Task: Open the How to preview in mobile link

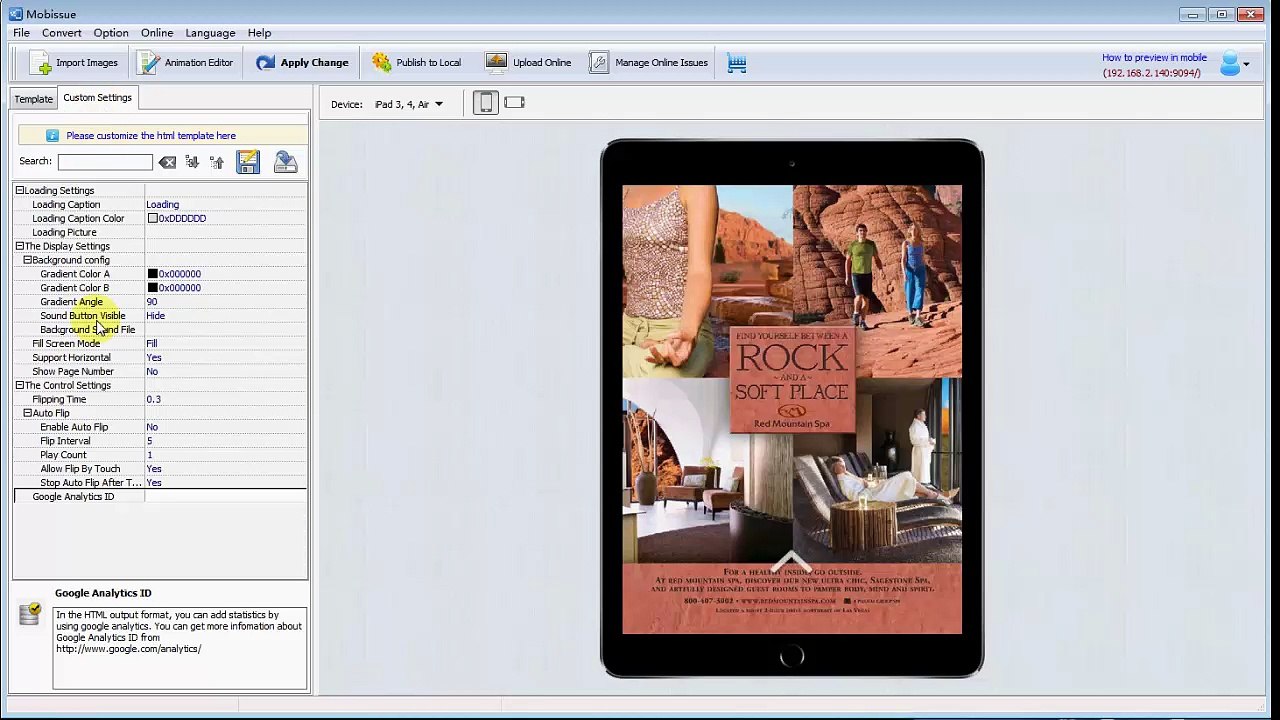Action: [1154, 58]
